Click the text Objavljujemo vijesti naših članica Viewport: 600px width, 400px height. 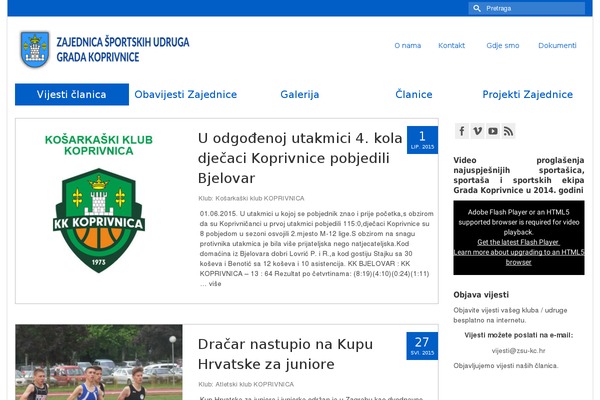(506, 366)
